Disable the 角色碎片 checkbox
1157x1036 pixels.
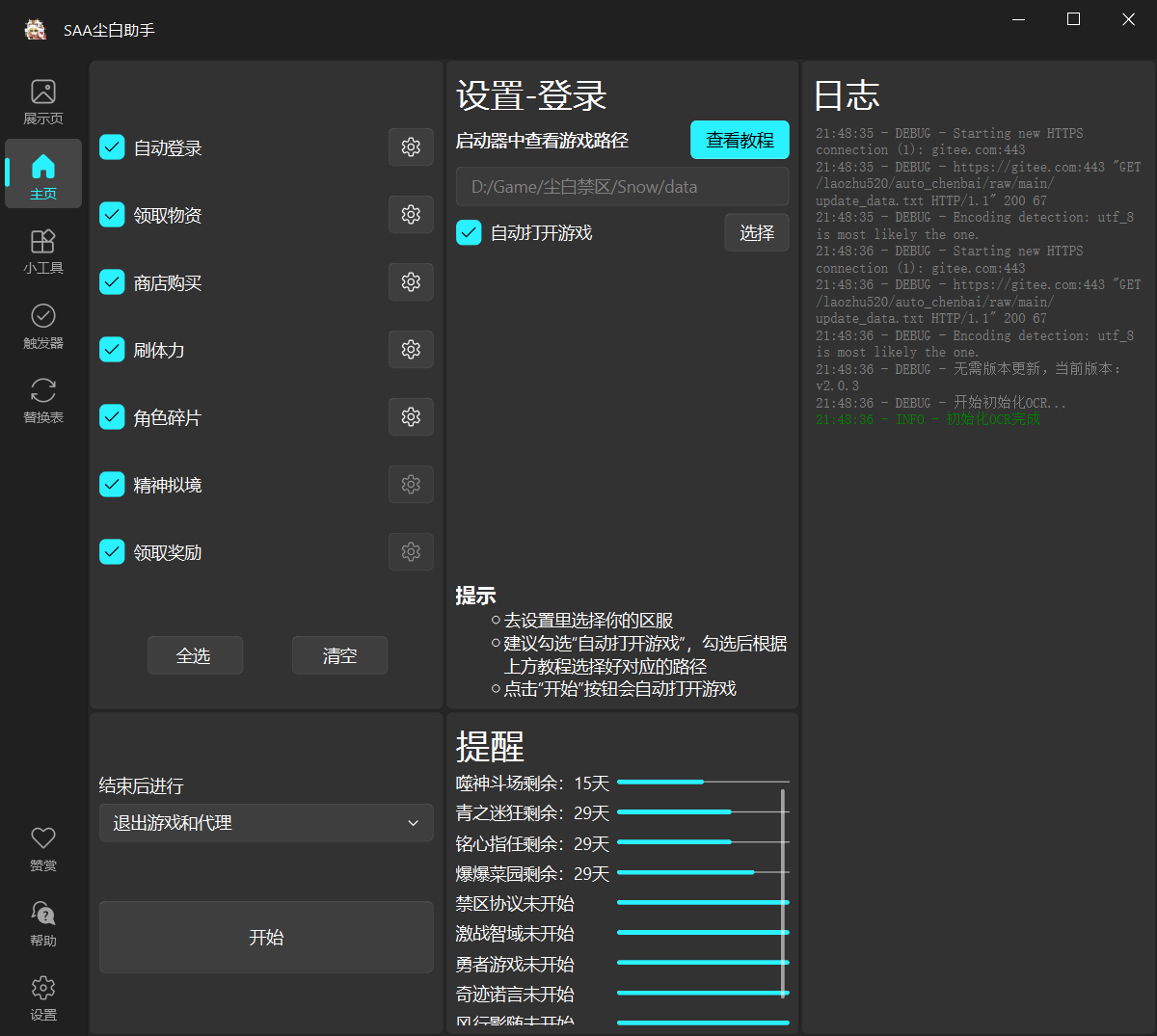(112, 417)
